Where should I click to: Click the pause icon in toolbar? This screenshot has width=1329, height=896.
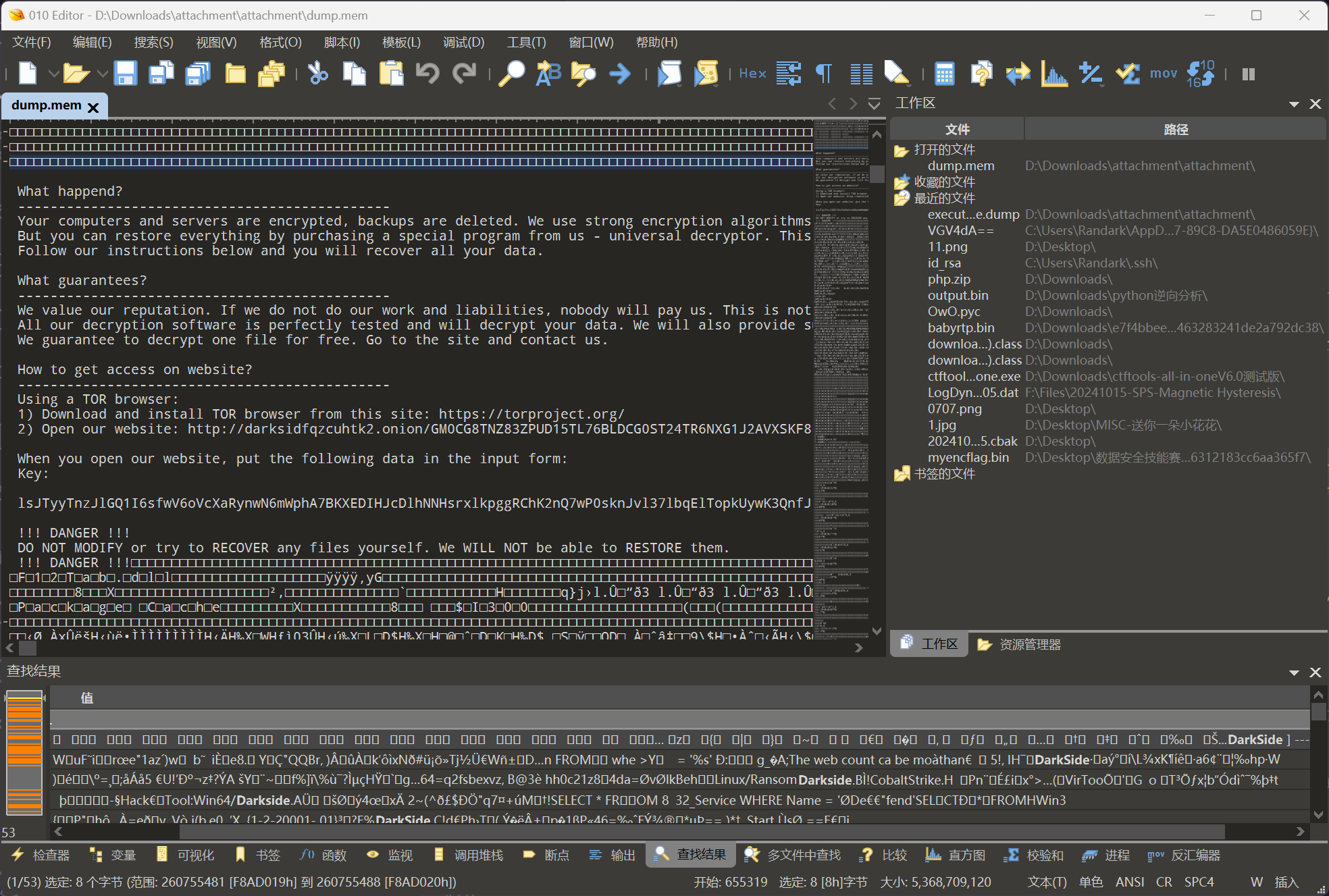(1249, 74)
